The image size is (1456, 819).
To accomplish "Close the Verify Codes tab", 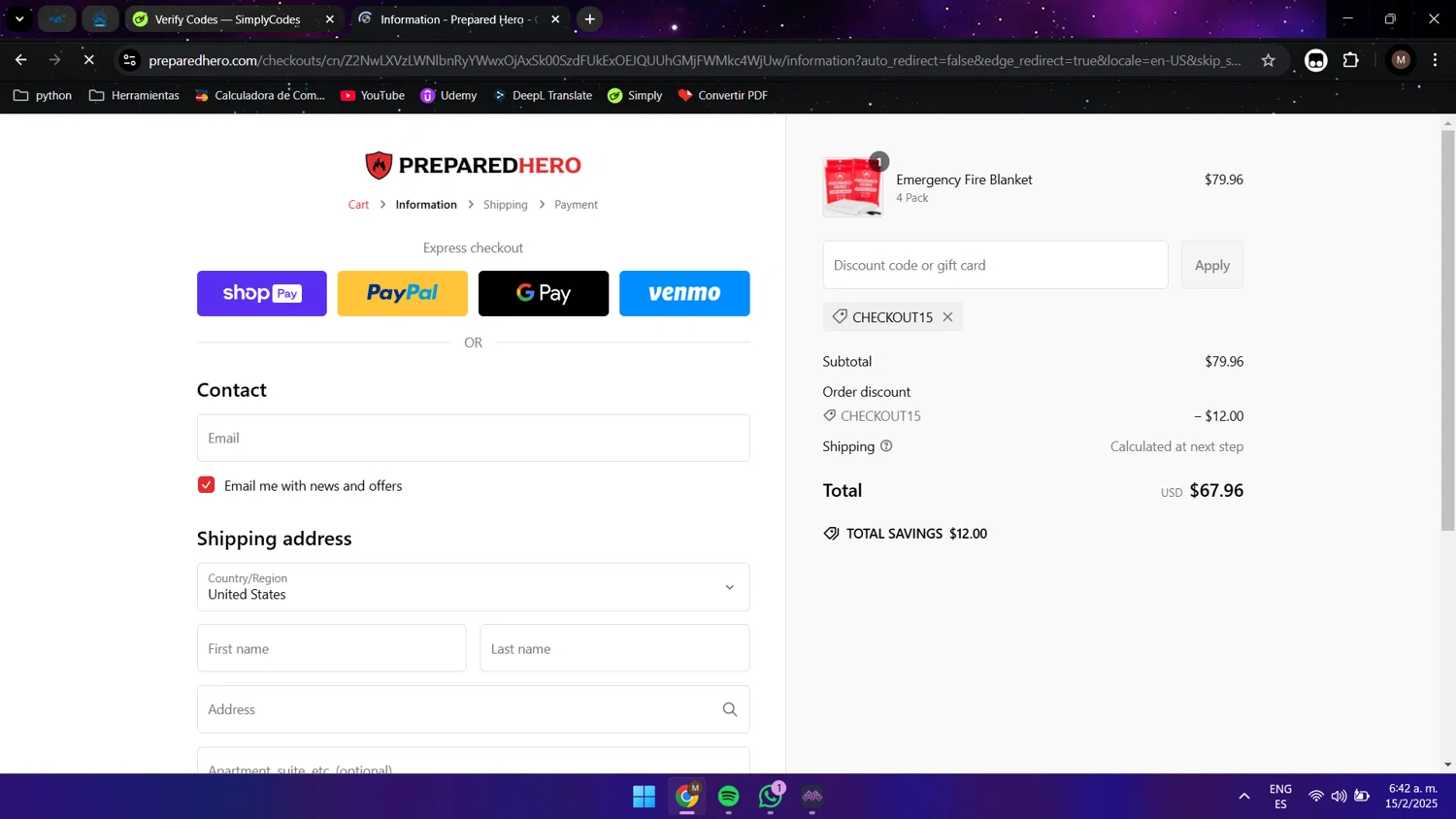I will (330, 19).
